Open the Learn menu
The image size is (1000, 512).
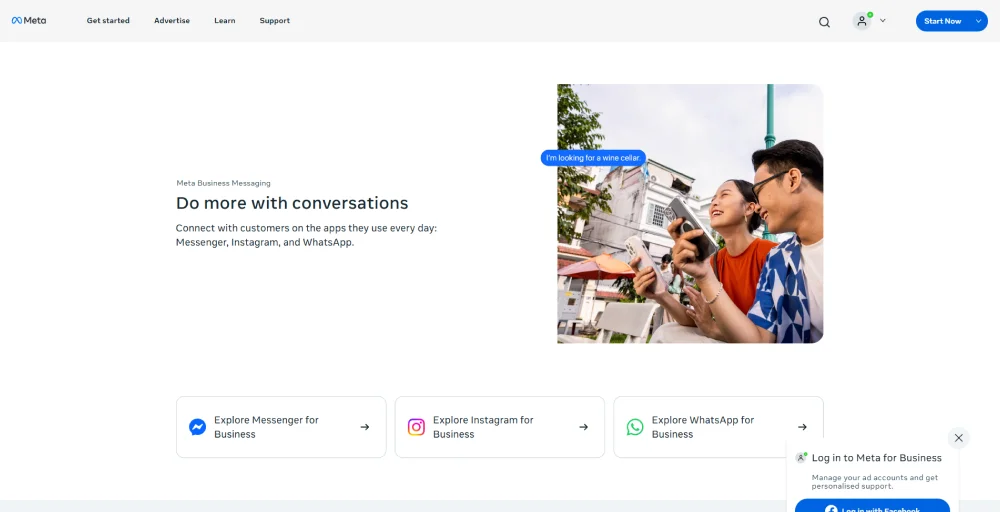[x=224, y=20]
